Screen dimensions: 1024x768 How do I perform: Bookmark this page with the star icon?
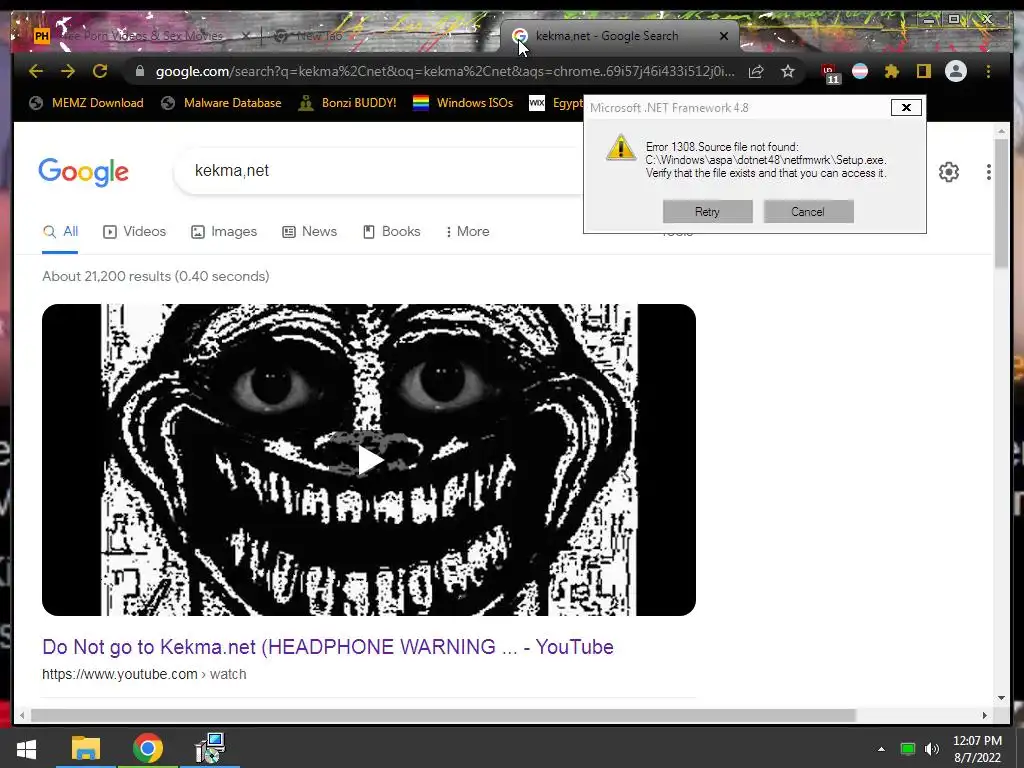pyautogui.click(x=788, y=71)
